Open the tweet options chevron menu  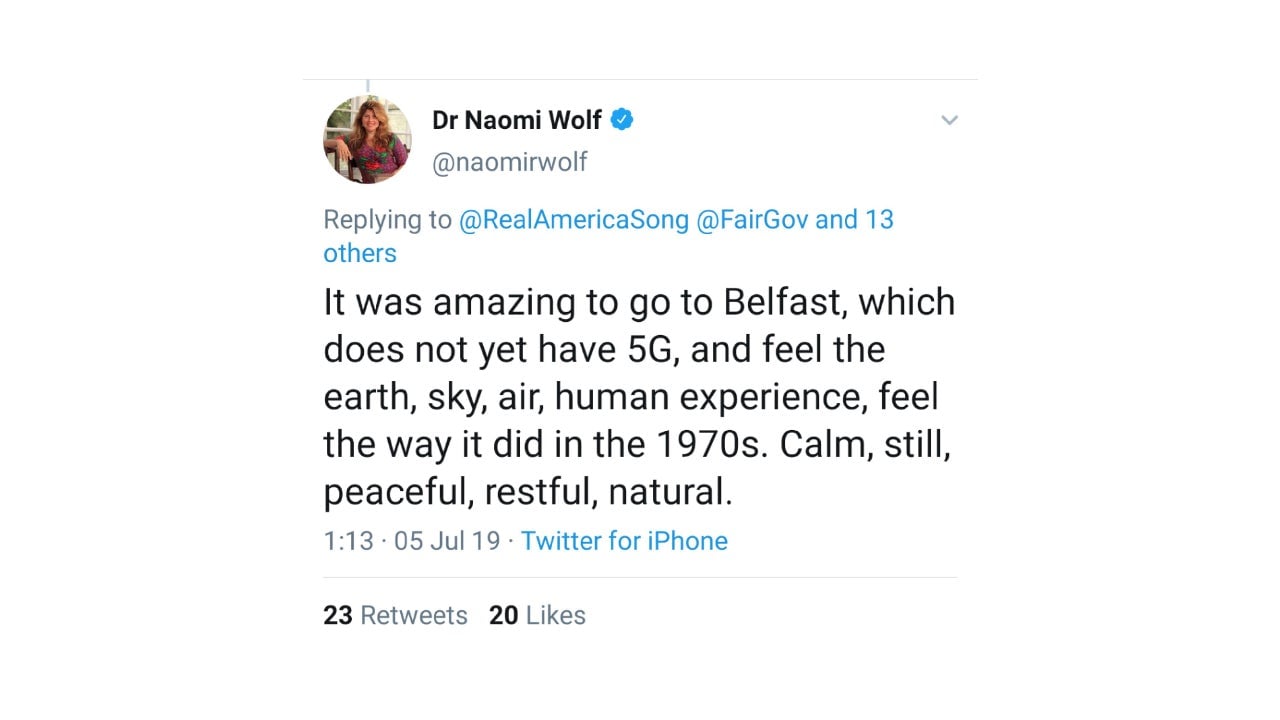tap(949, 121)
